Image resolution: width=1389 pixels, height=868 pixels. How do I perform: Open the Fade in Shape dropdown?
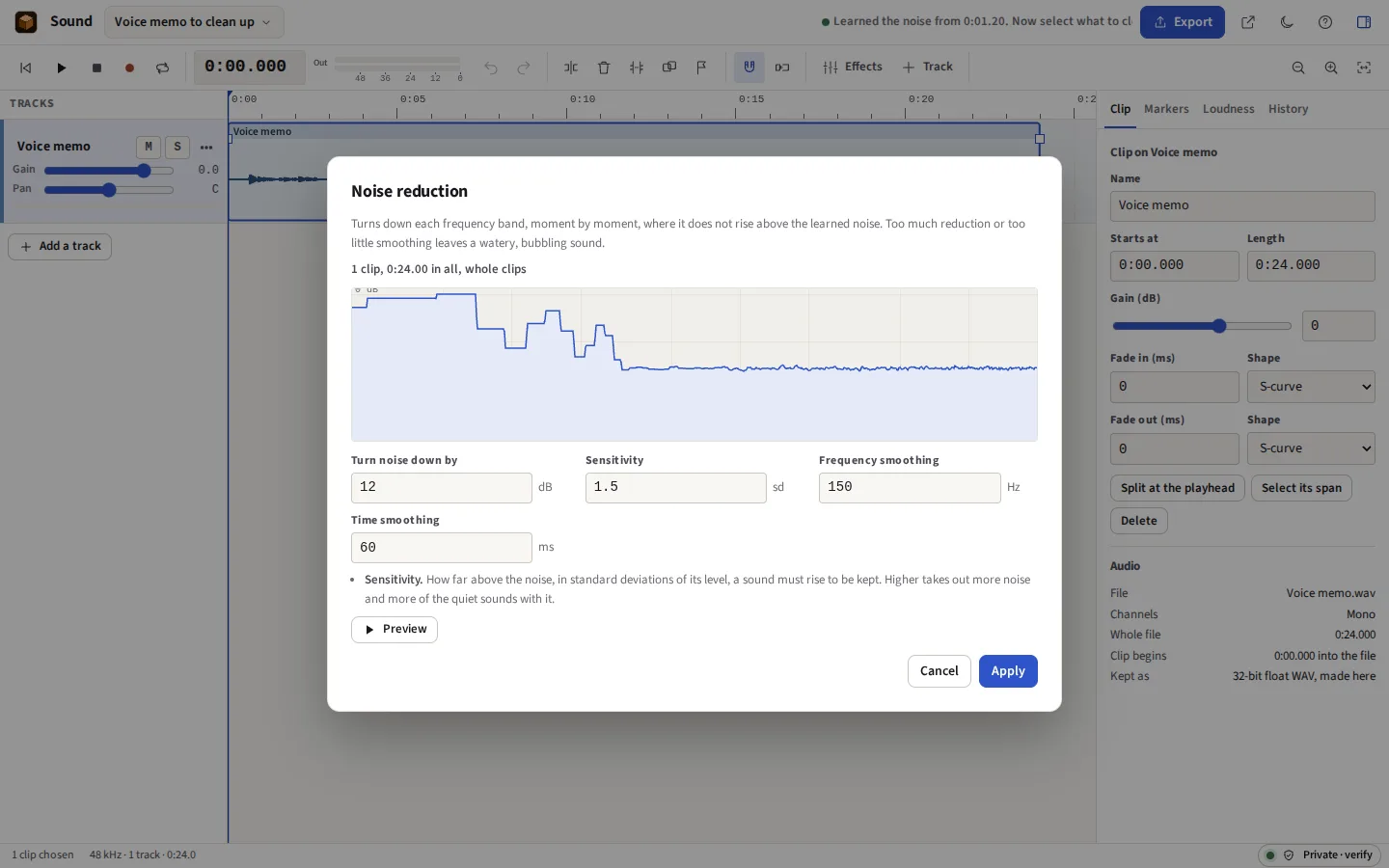tap(1311, 387)
